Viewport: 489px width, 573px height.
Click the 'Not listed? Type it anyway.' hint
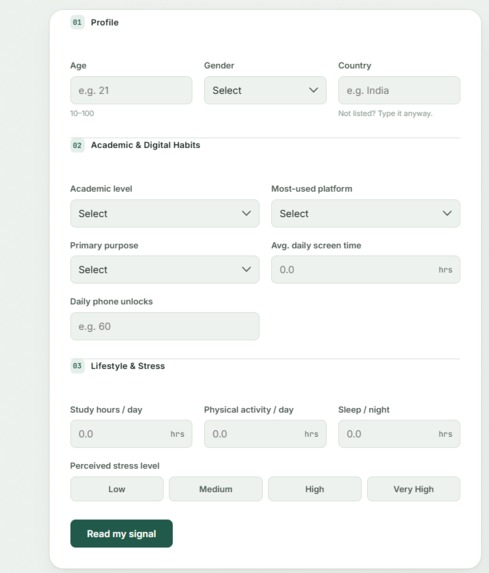[385, 113]
